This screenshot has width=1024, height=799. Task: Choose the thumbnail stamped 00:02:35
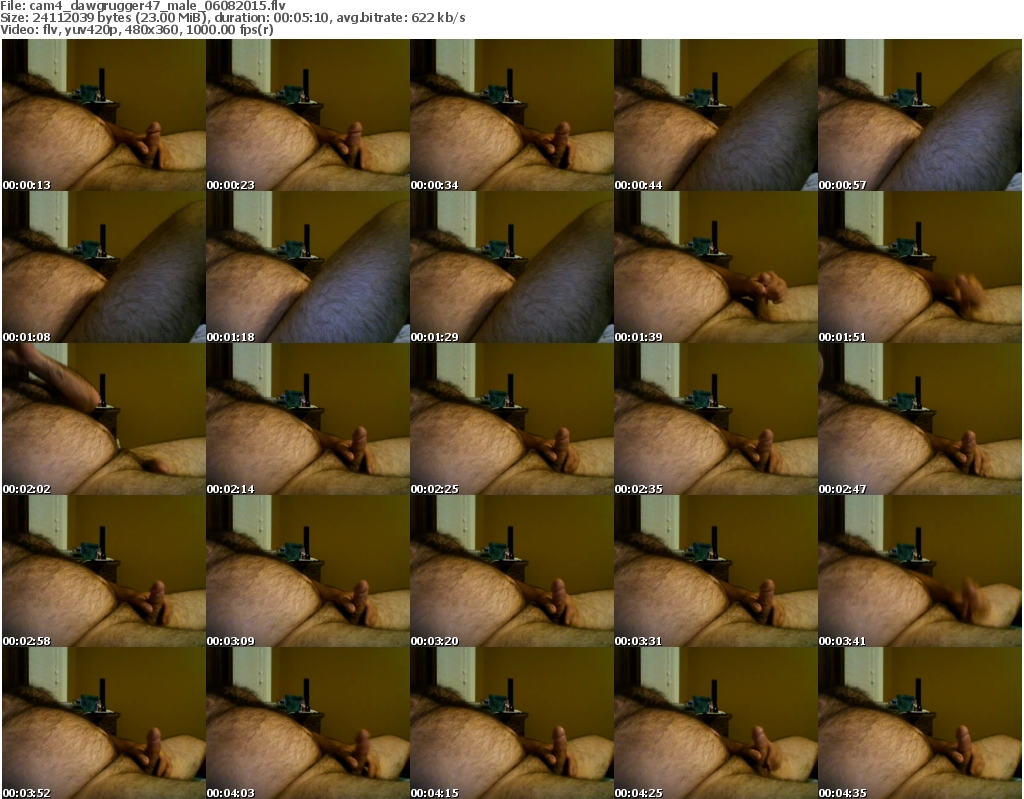(716, 419)
